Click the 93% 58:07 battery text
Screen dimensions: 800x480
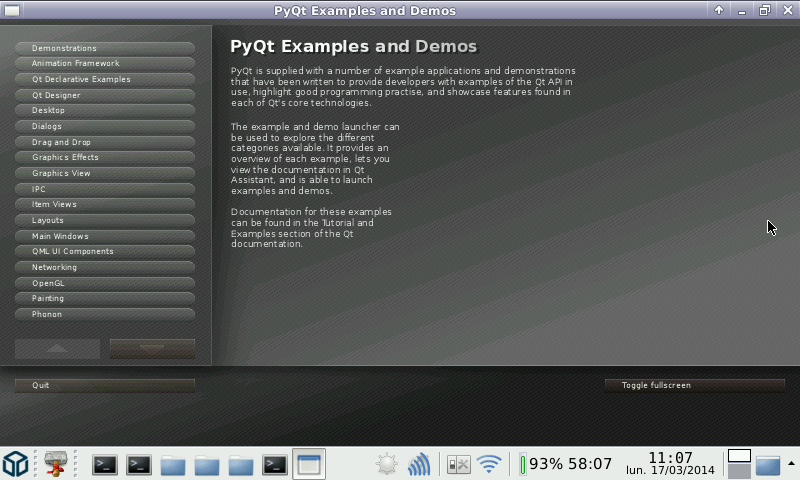(570, 464)
